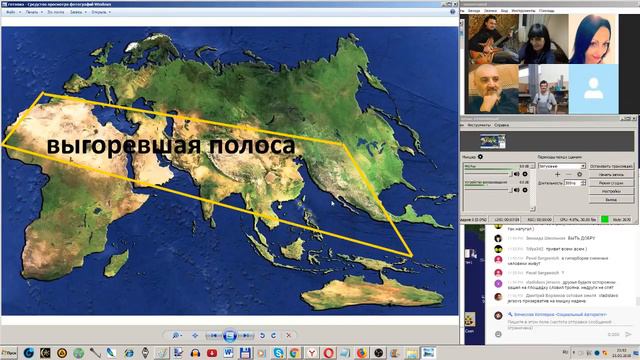The width and height of the screenshot is (640, 360).
Task: Open Skype from the taskbar
Action: pos(278,353)
